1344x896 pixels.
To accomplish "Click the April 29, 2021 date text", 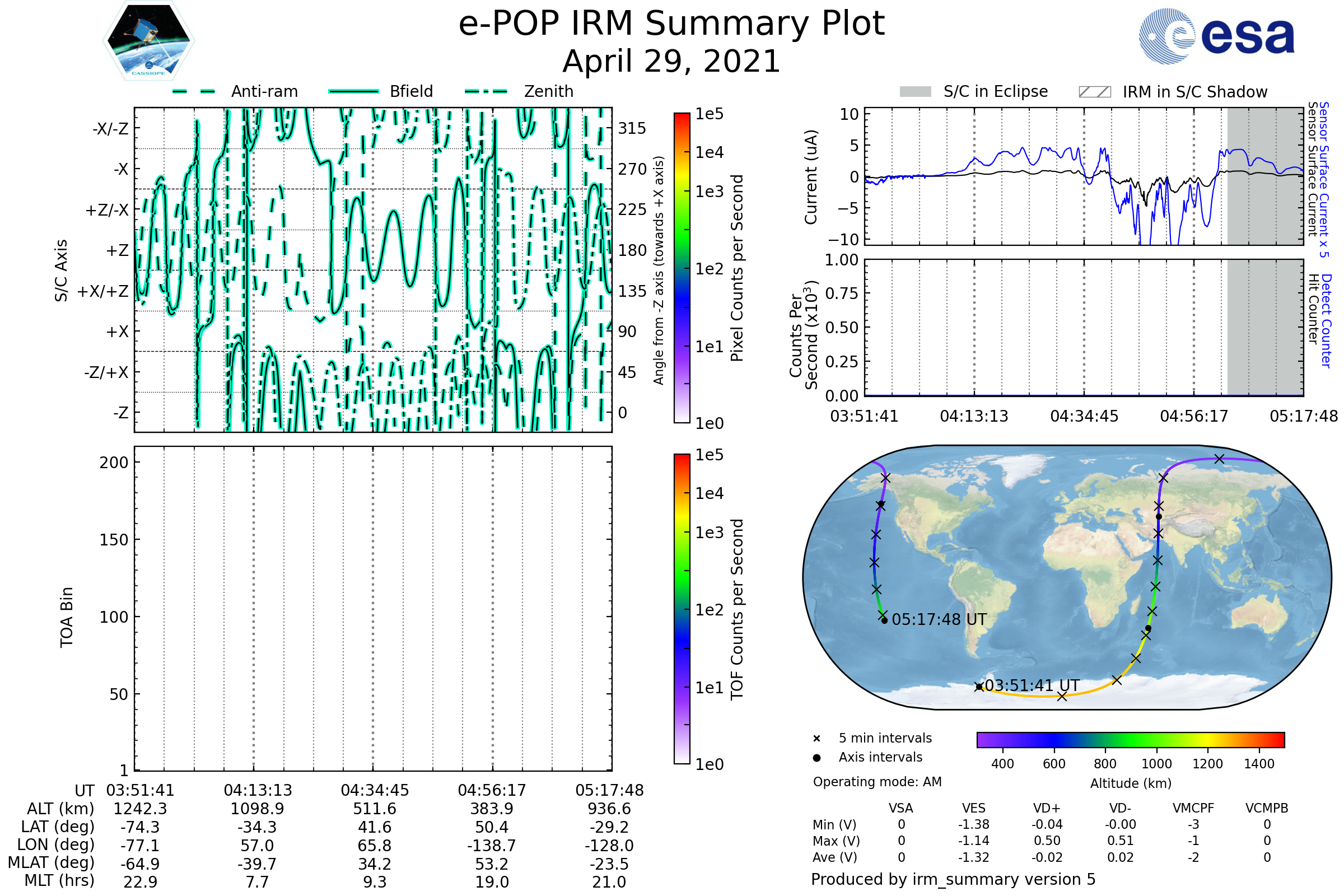I will point(671,61).
